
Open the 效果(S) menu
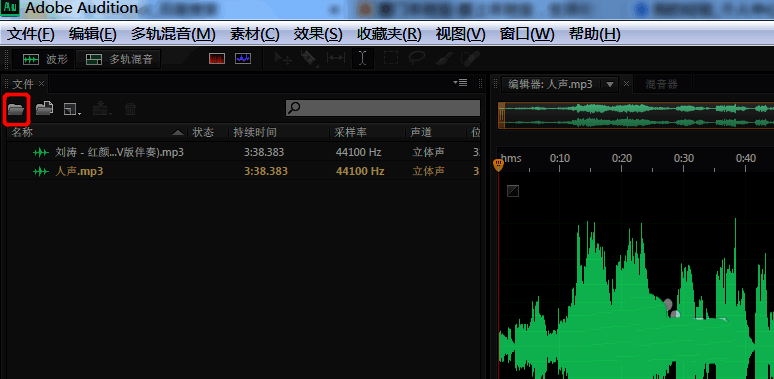click(318, 34)
